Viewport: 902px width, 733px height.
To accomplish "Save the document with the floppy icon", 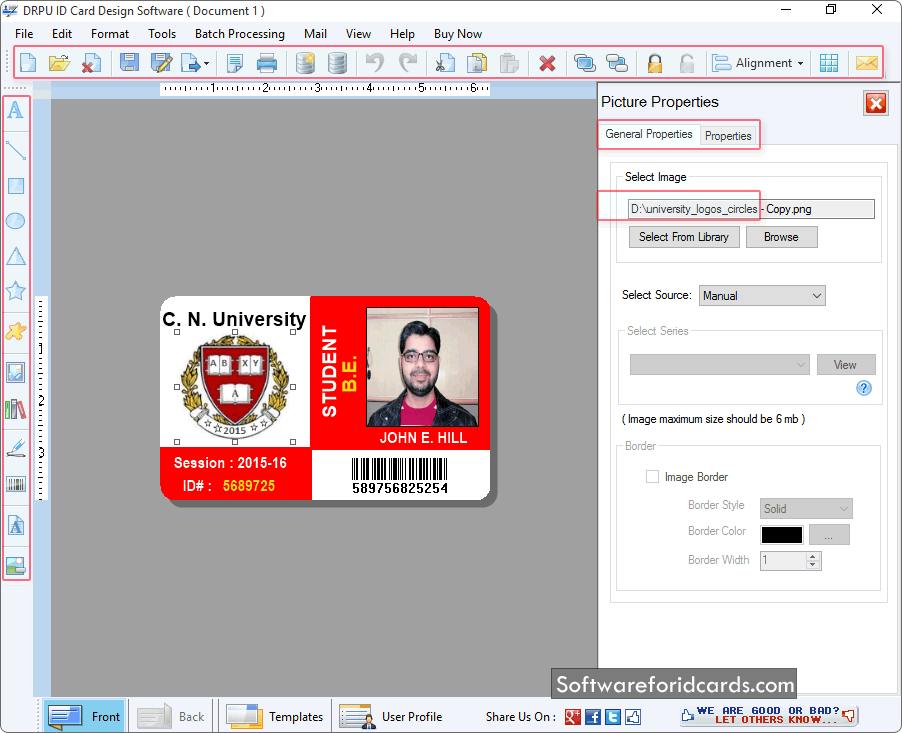I will 129,62.
